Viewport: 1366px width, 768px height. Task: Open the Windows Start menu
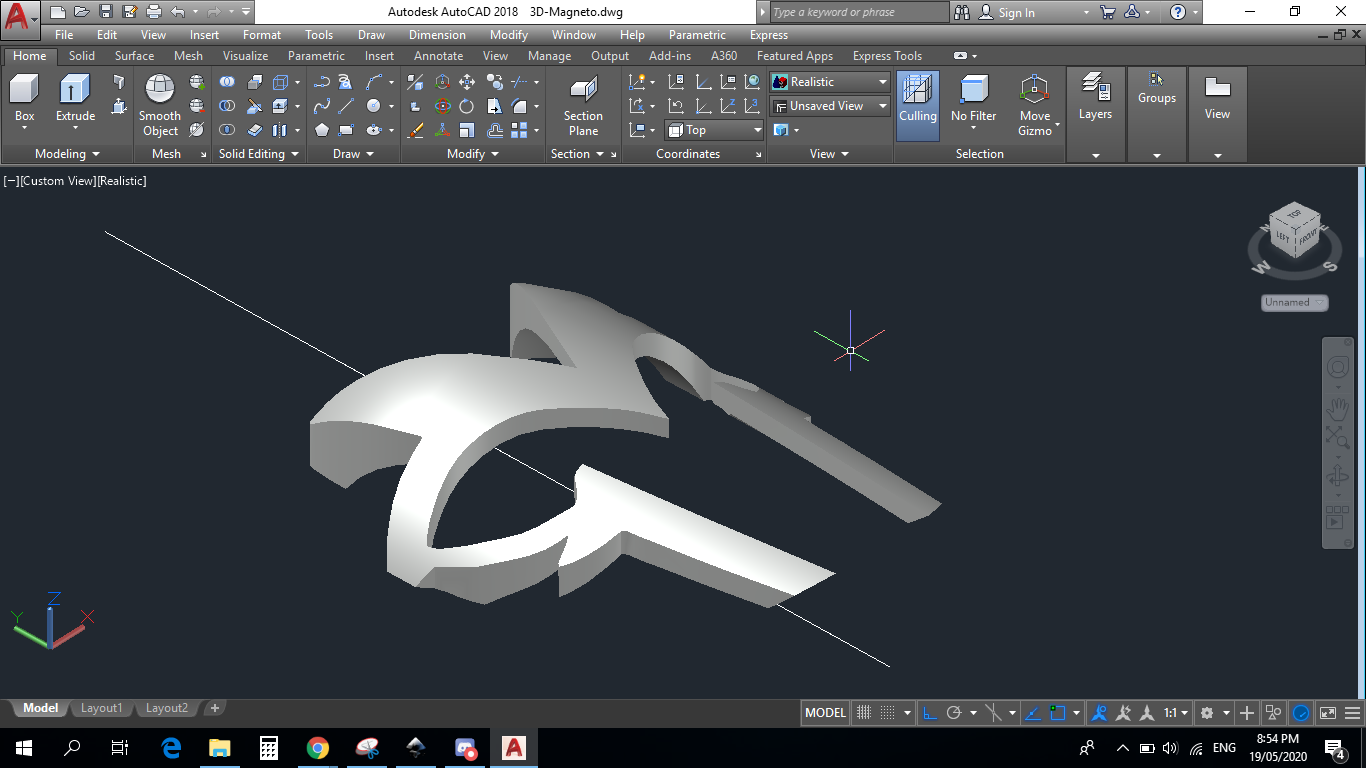tap(24, 748)
